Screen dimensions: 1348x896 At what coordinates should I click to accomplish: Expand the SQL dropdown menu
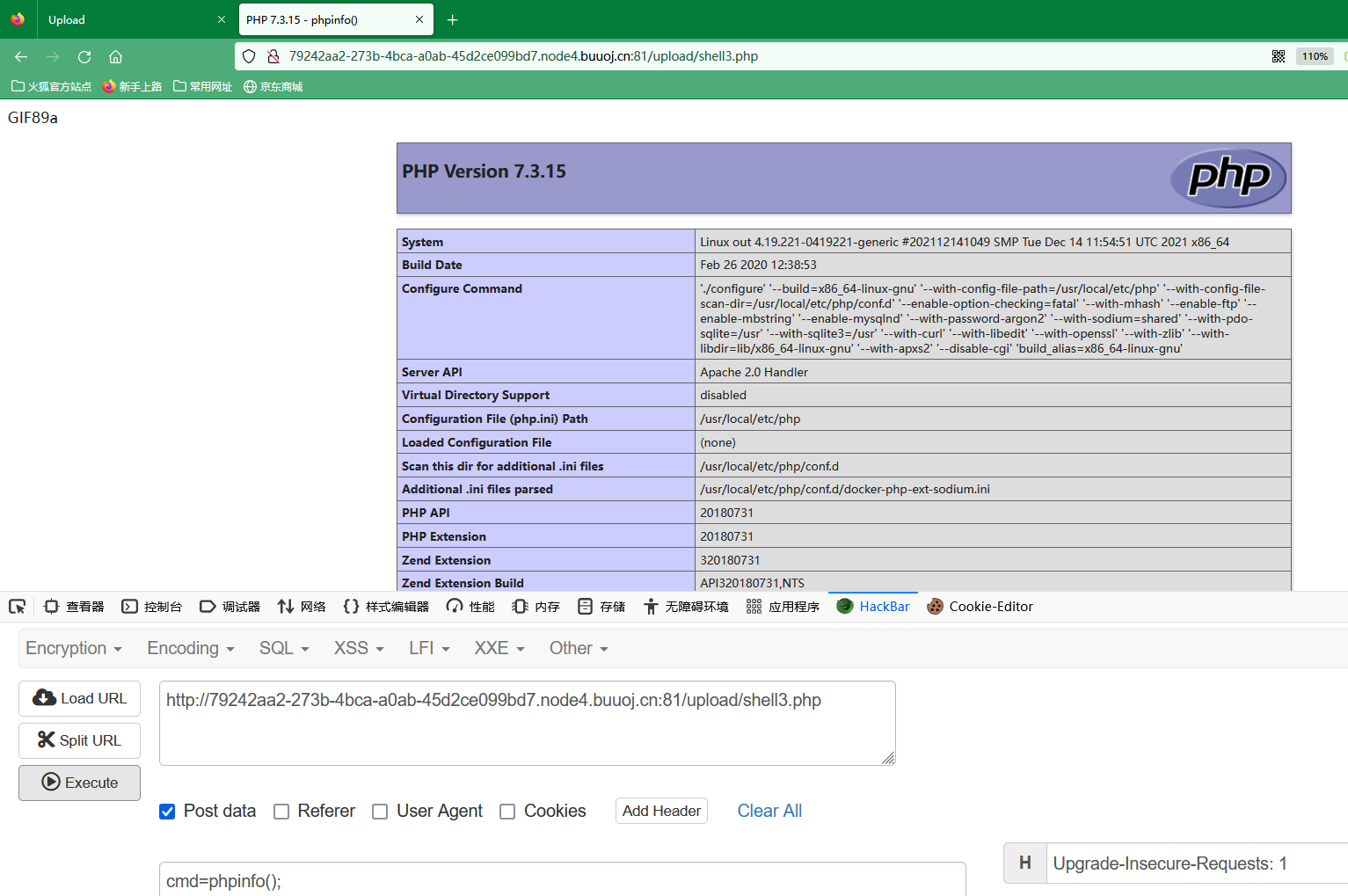click(284, 648)
